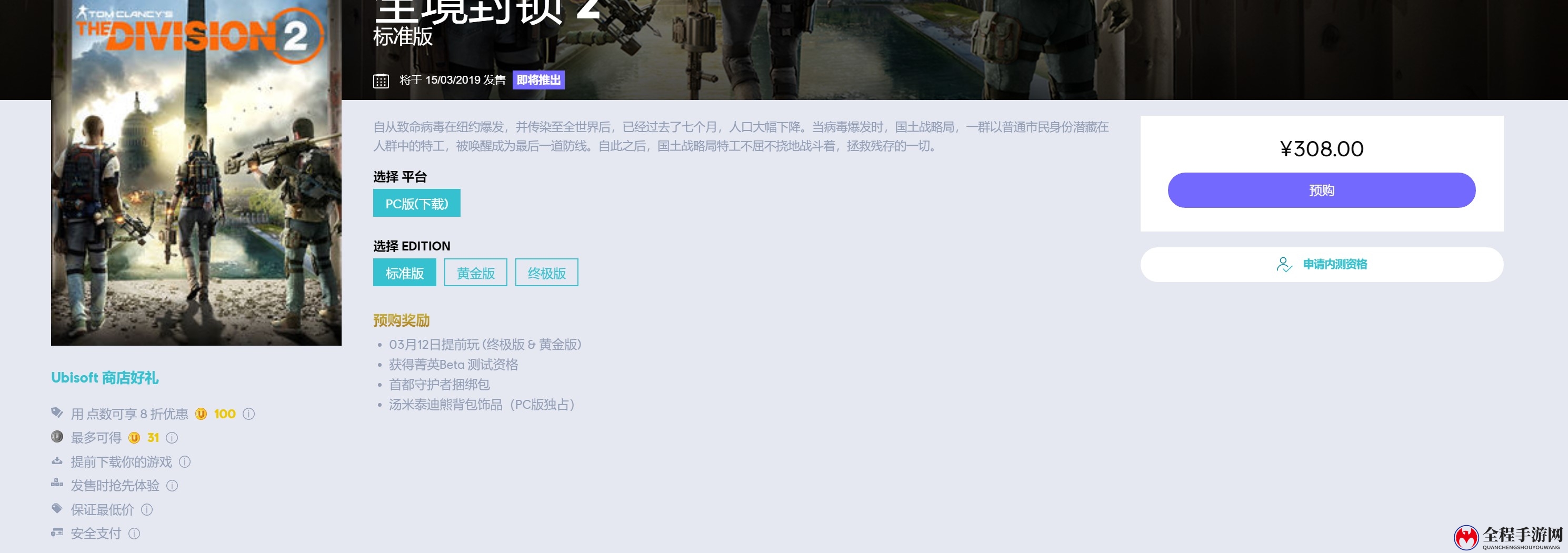Click the 保证最低价 text
This screenshot has width=1568, height=553.
click(102, 510)
